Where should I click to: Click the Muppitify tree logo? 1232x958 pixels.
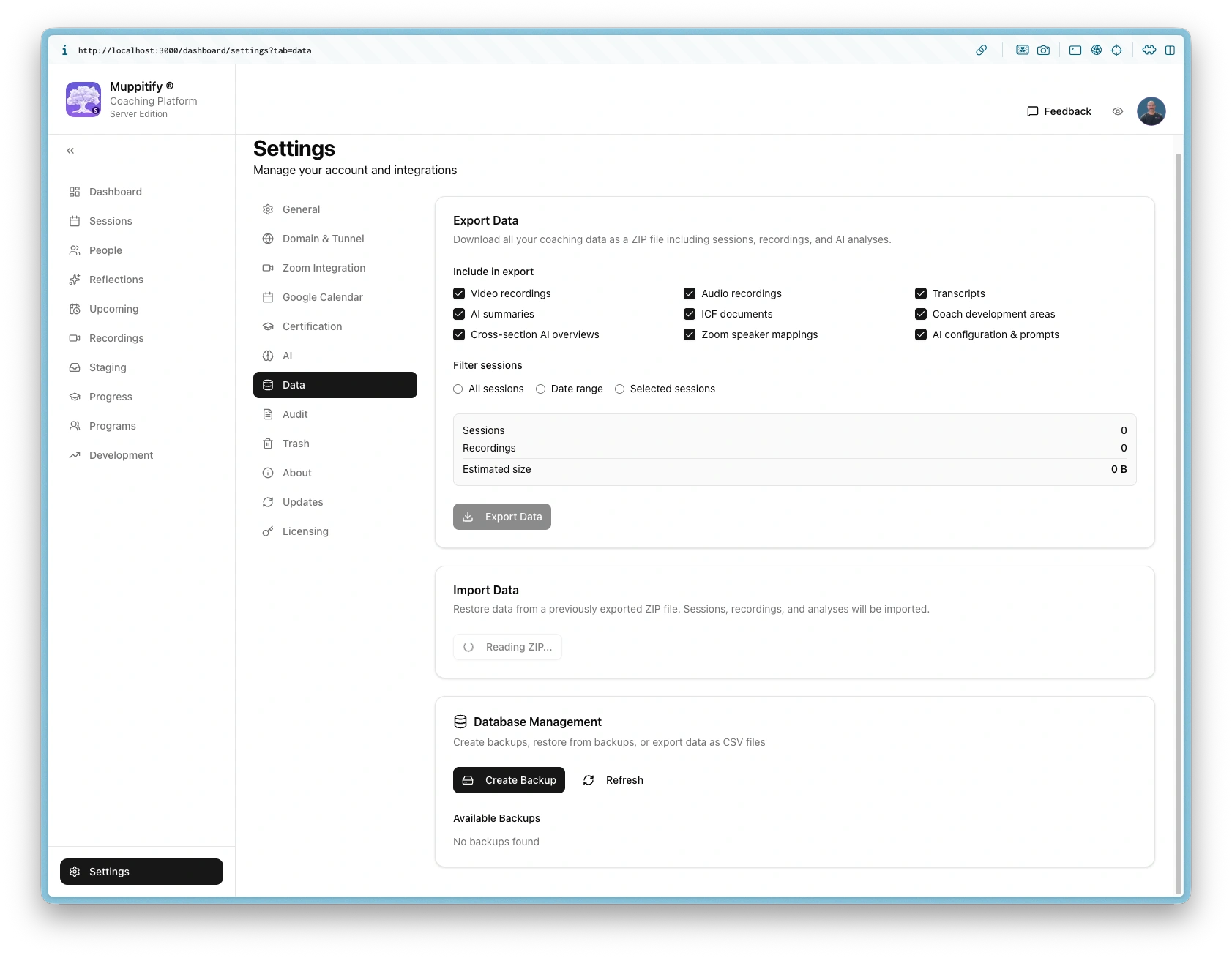pyautogui.click(x=83, y=100)
